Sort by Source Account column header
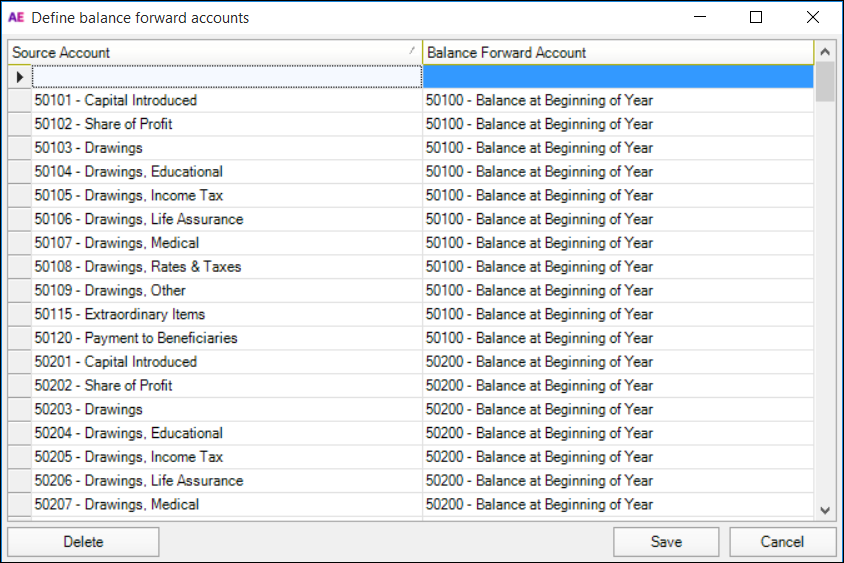Image resolution: width=844 pixels, height=563 pixels. pyautogui.click(x=214, y=52)
